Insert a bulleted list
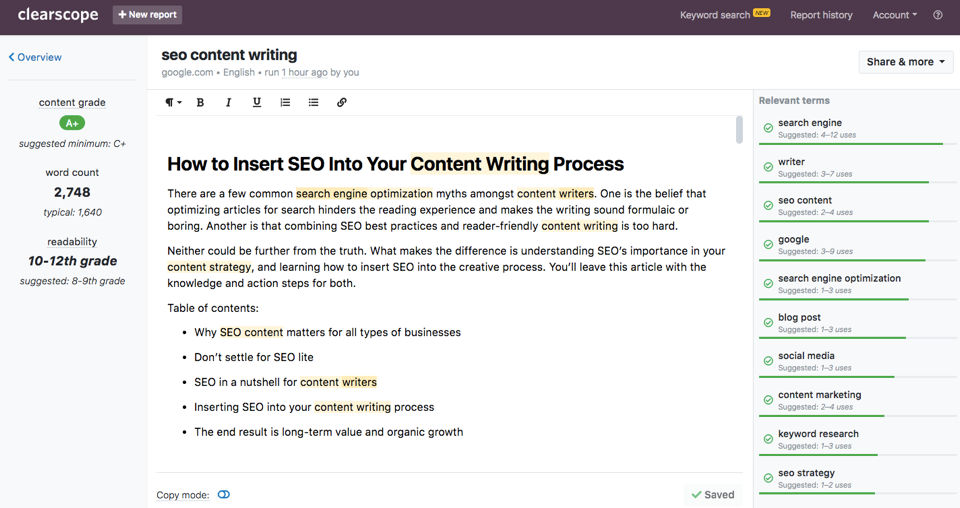960x508 pixels. 313,102
